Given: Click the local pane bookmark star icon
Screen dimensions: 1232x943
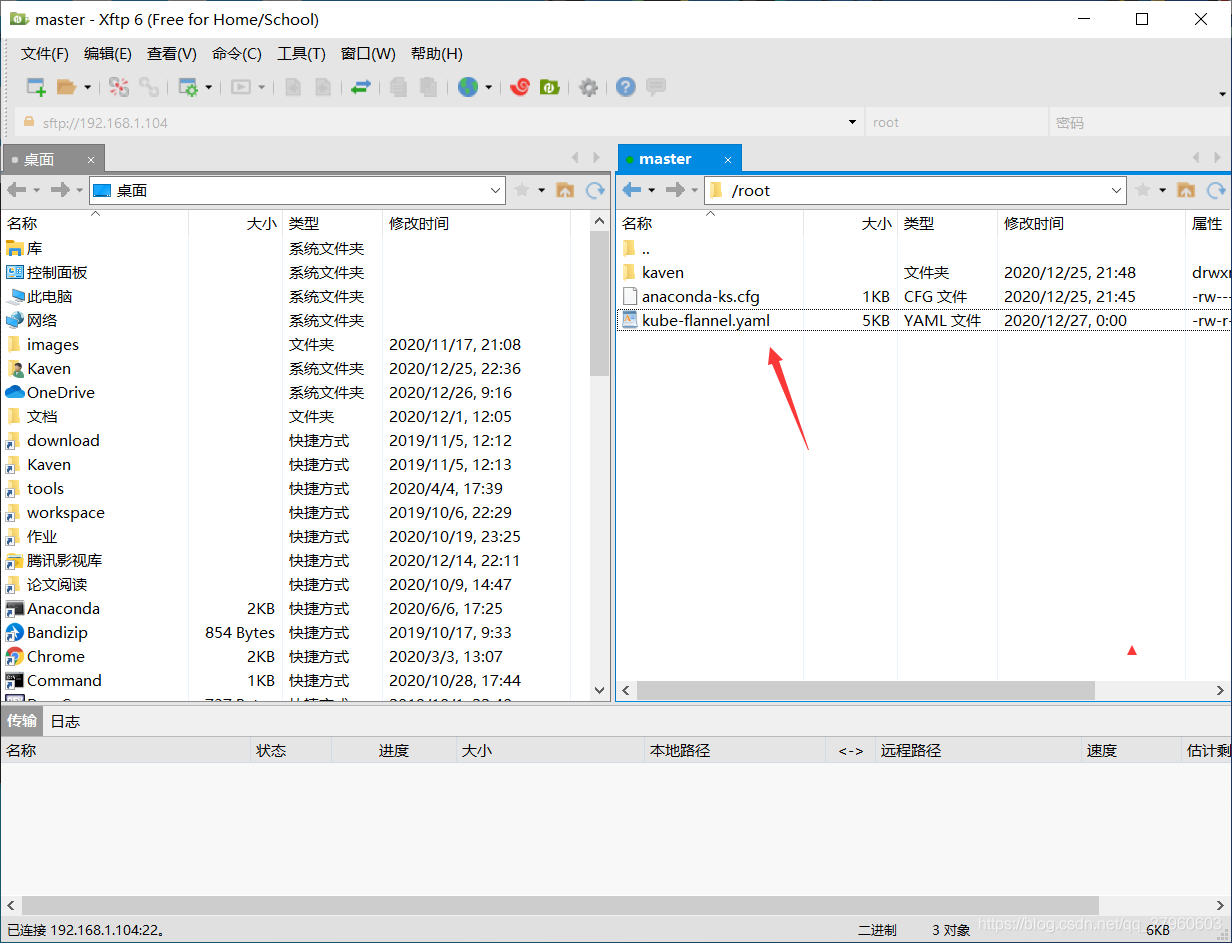Looking at the screenshot, I should tap(522, 190).
